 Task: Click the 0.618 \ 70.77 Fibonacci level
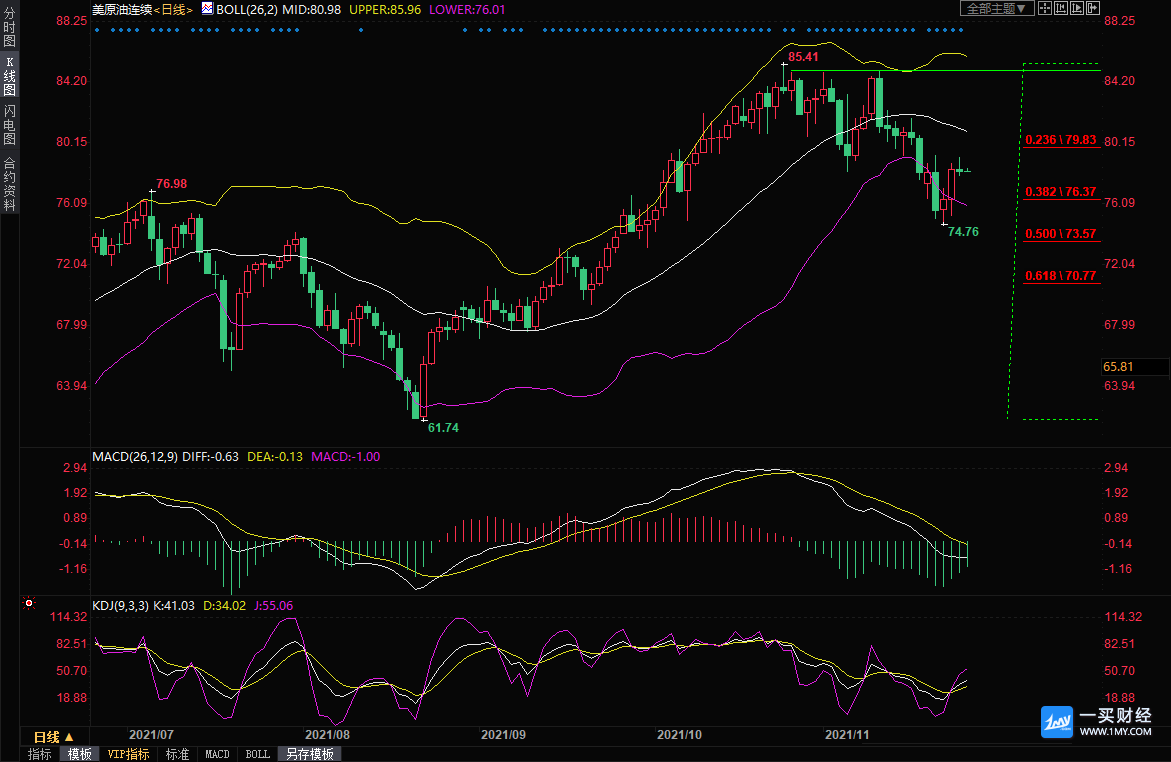coord(1060,276)
